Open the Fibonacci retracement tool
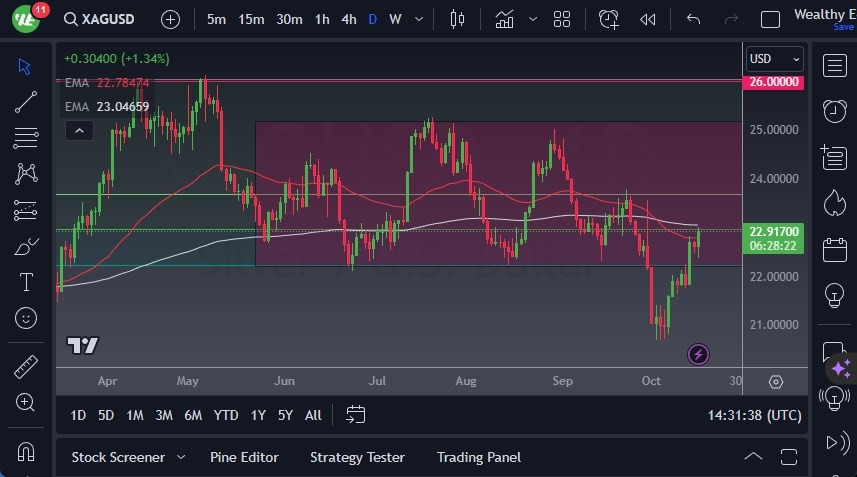Image resolution: width=857 pixels, height=477 pixels. click(x=26, y=137)
